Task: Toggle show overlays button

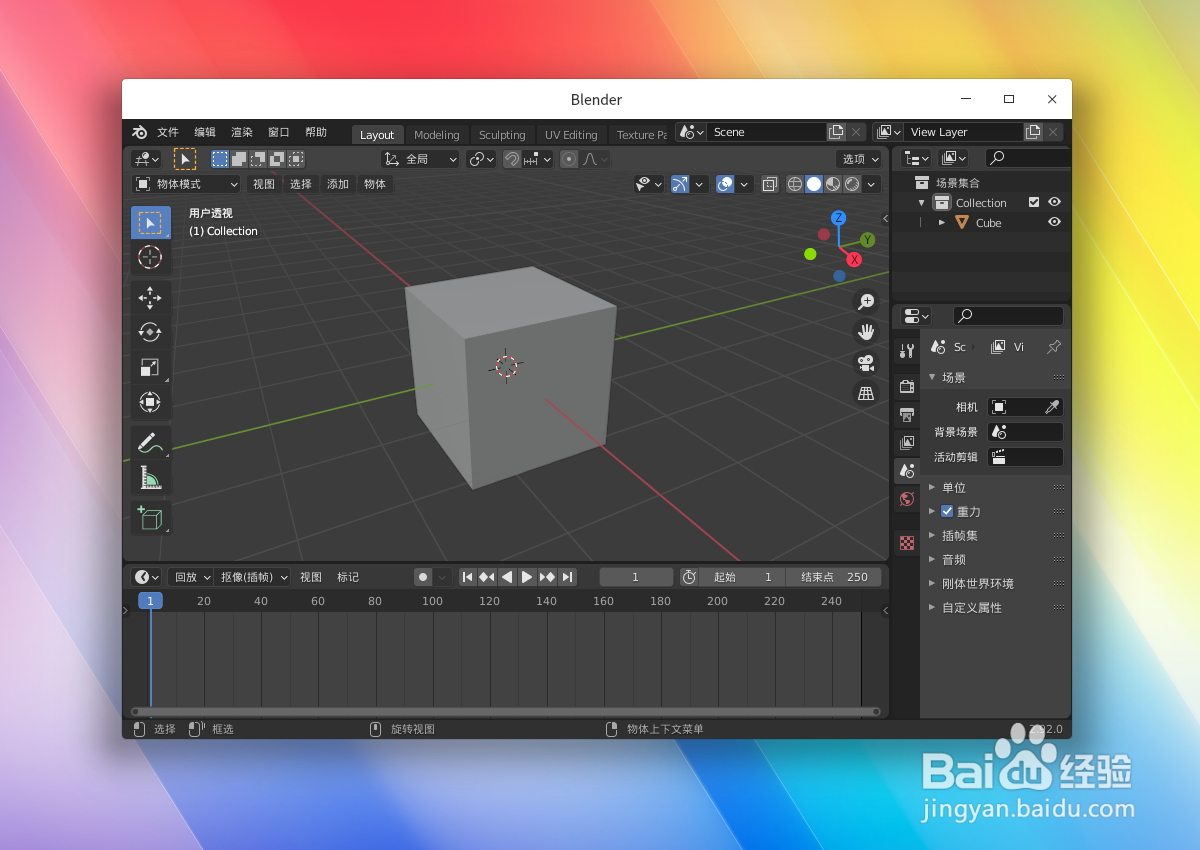Action: (725, 184)
